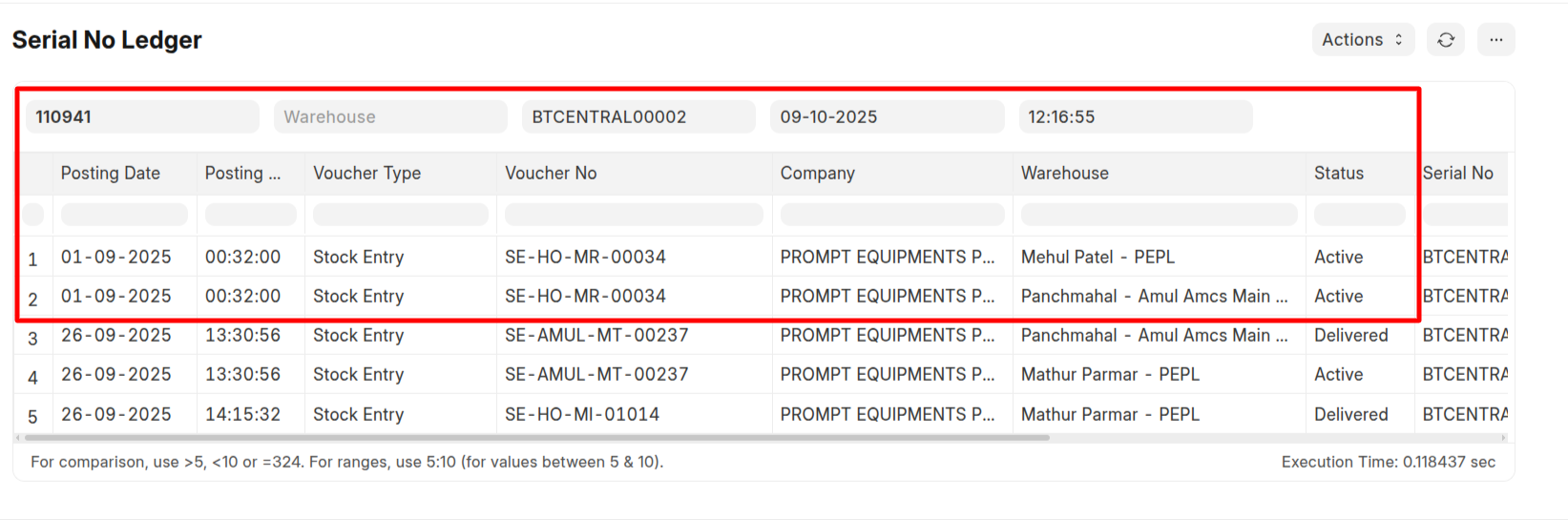Open voucher SE-HO-MI-01014
The image size is (1568, 520).
(x=582, y=415)
